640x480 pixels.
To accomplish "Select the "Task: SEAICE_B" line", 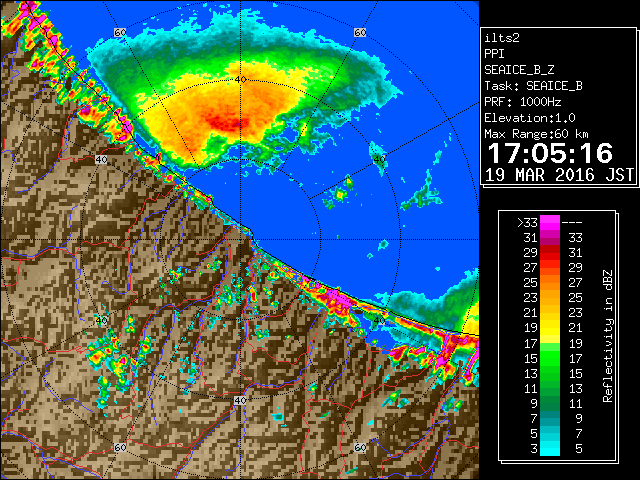I will [x=533, y=86].
